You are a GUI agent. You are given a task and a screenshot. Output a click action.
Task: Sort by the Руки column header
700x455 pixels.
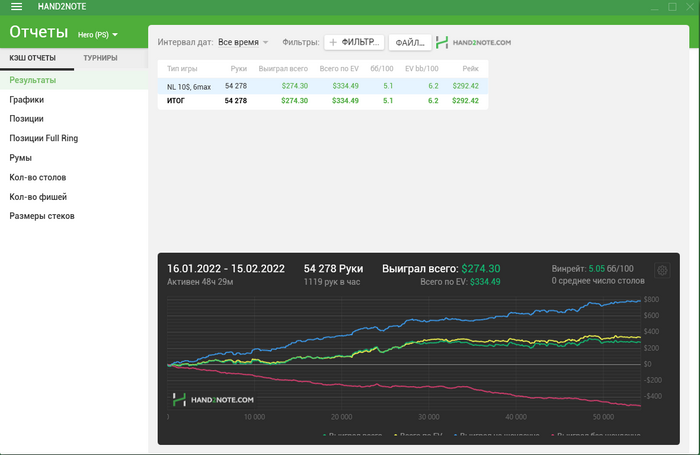click(239, 69)
